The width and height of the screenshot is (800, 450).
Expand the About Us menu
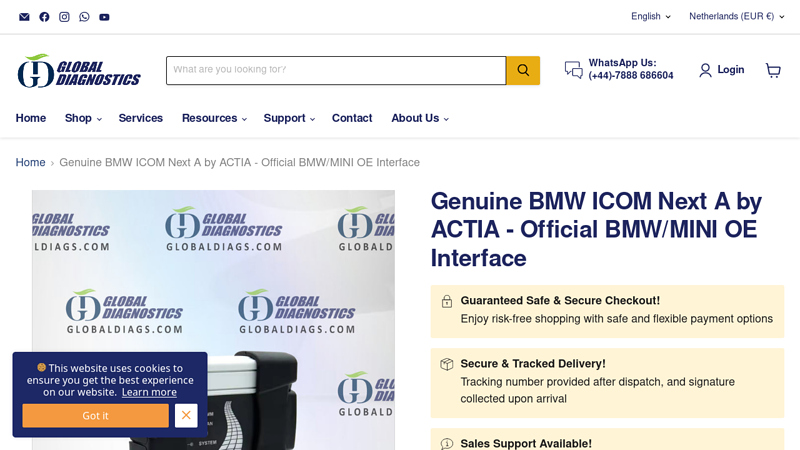(420, 118)
